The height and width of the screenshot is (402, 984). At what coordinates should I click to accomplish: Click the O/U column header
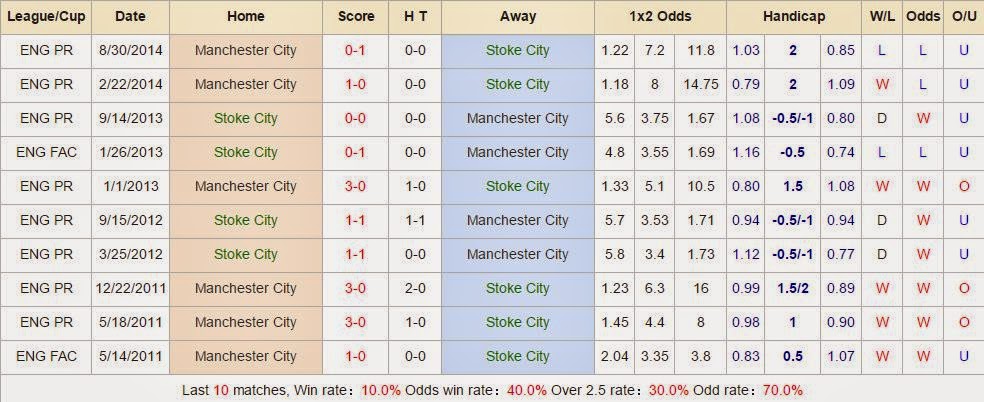click(x=964, y=16)
